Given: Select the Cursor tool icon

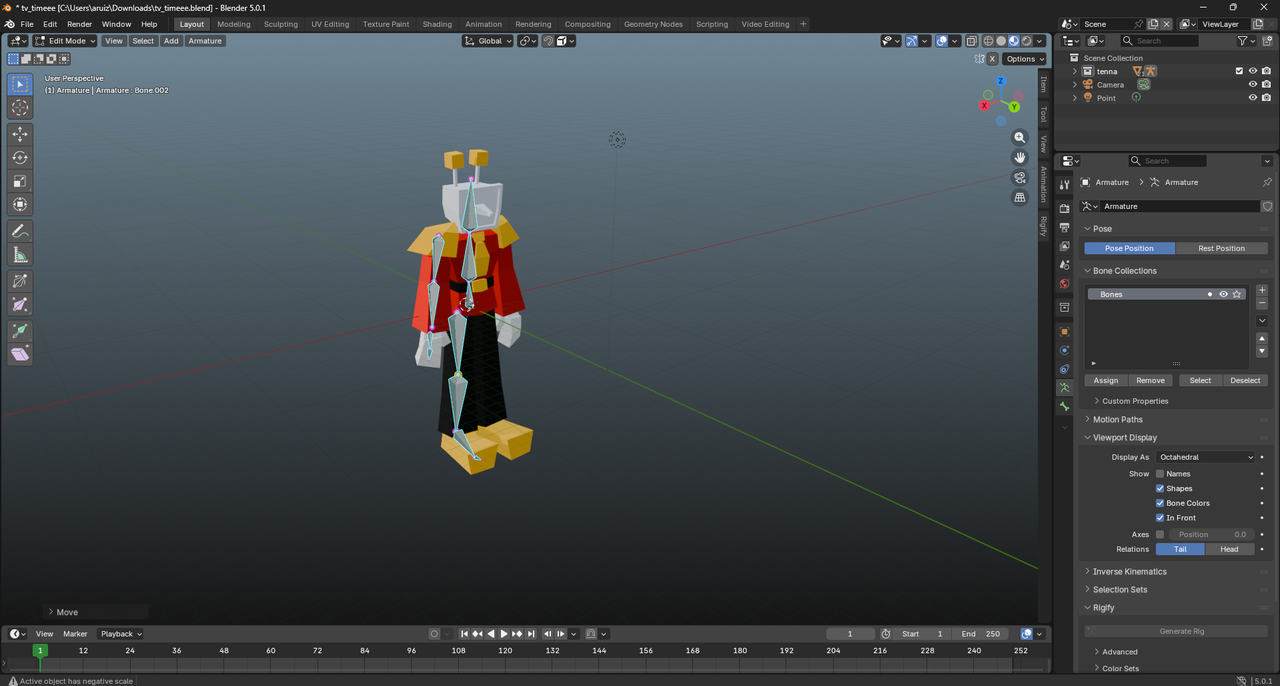Looking at the screenshot, I should click(20, 108).
